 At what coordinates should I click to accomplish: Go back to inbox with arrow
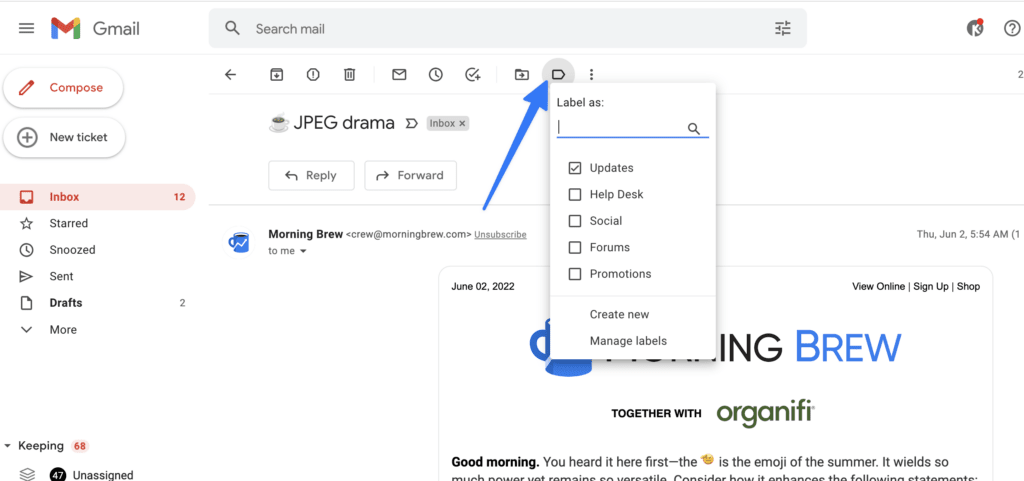coord(231,74)
